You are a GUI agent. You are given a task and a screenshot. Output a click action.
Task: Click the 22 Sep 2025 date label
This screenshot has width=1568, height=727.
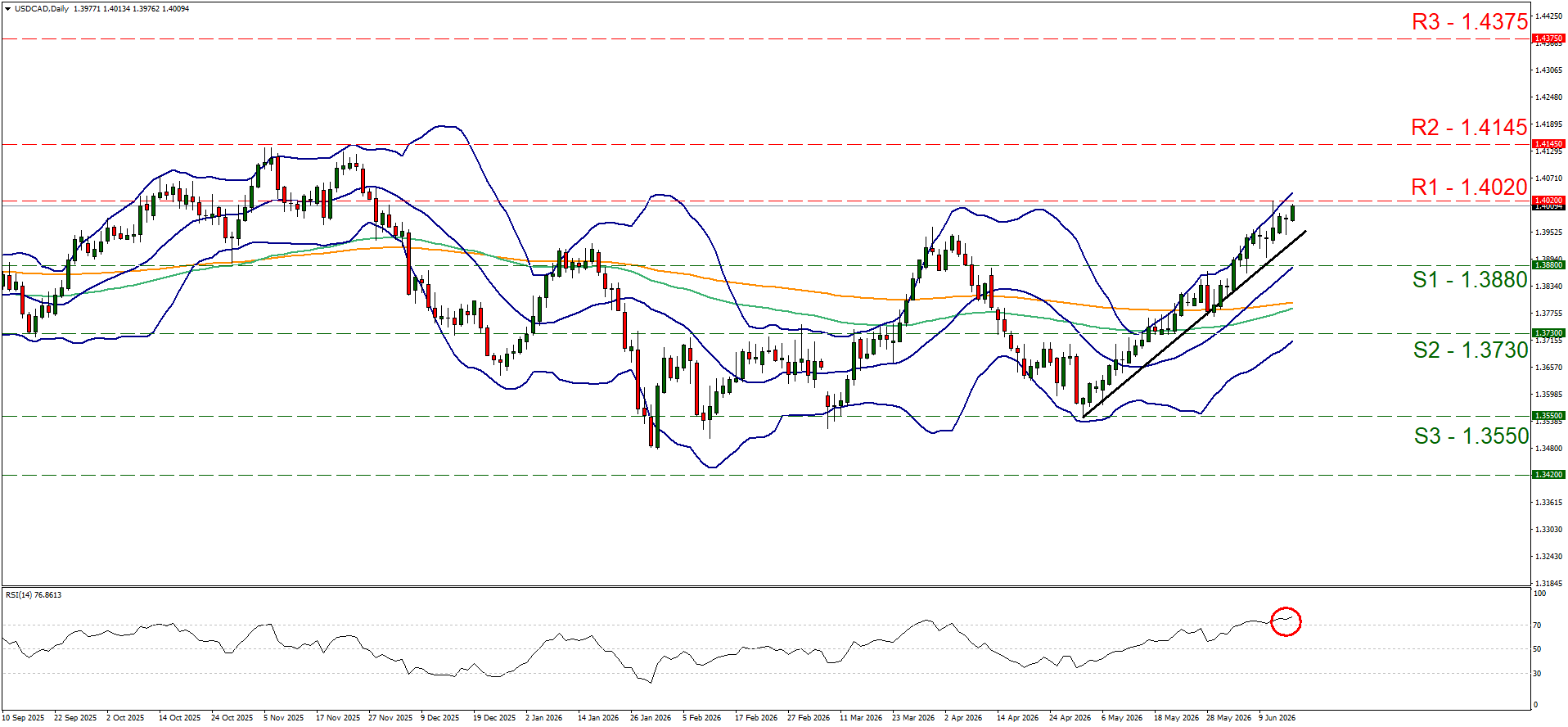(x=75, y=718)
